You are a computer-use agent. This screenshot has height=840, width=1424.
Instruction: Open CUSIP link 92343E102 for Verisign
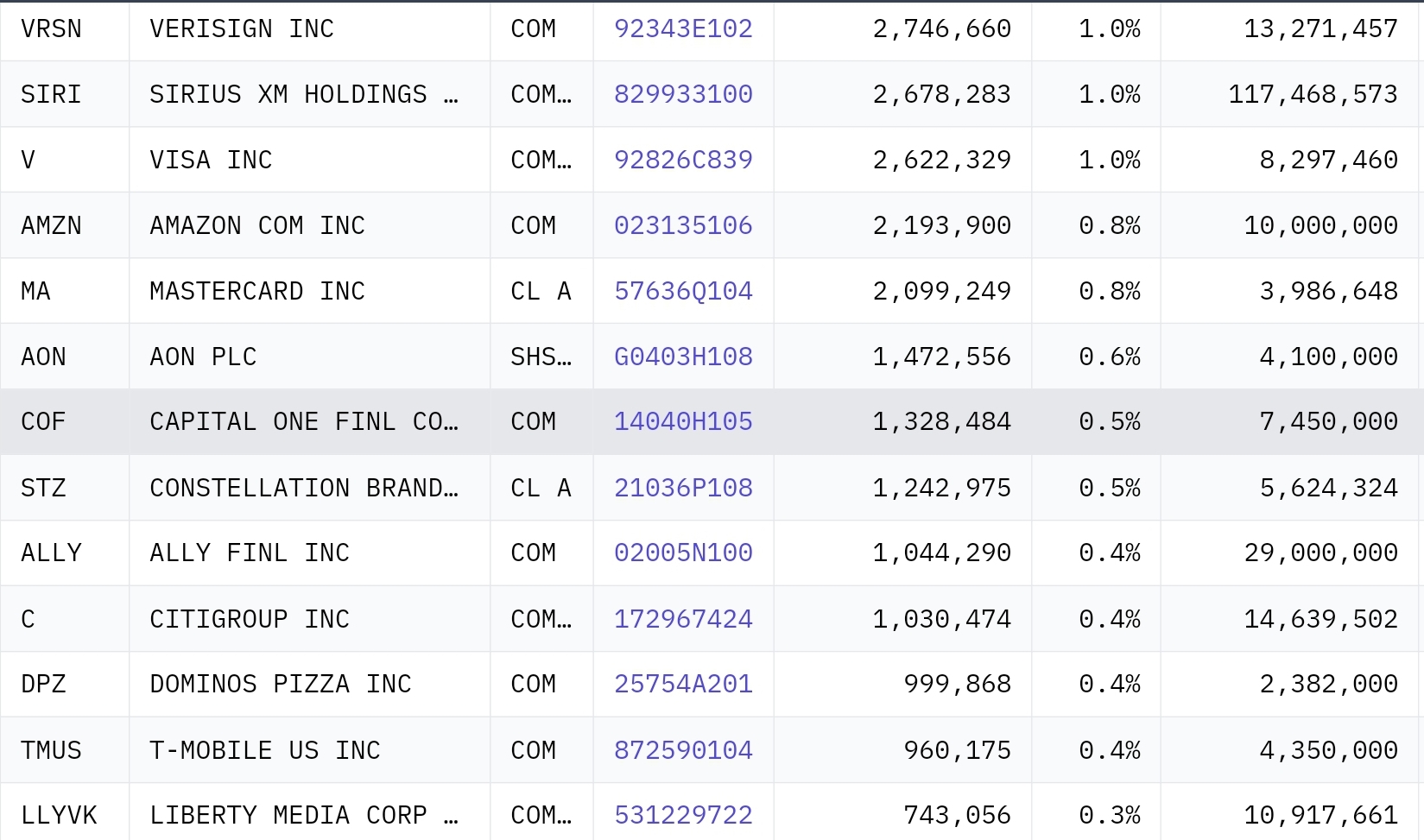683,28
